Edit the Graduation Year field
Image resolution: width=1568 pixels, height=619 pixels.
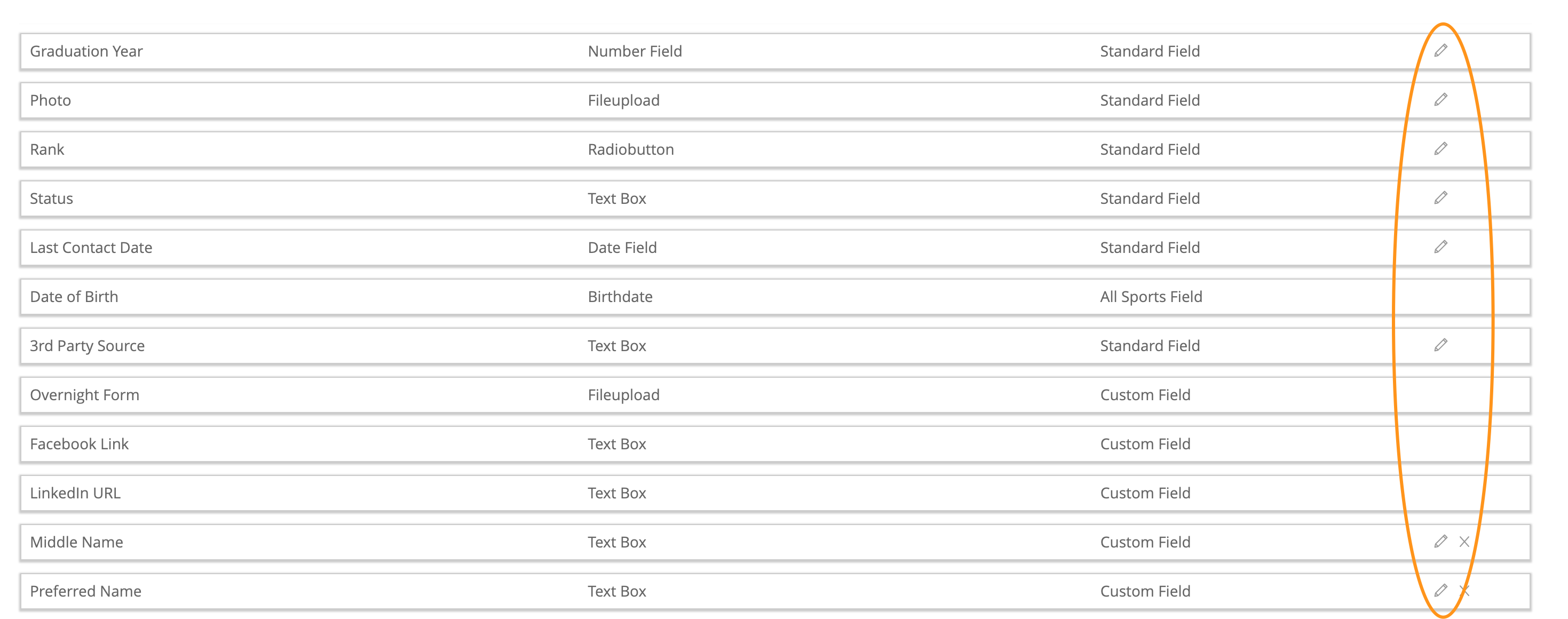pos(1440,51)
